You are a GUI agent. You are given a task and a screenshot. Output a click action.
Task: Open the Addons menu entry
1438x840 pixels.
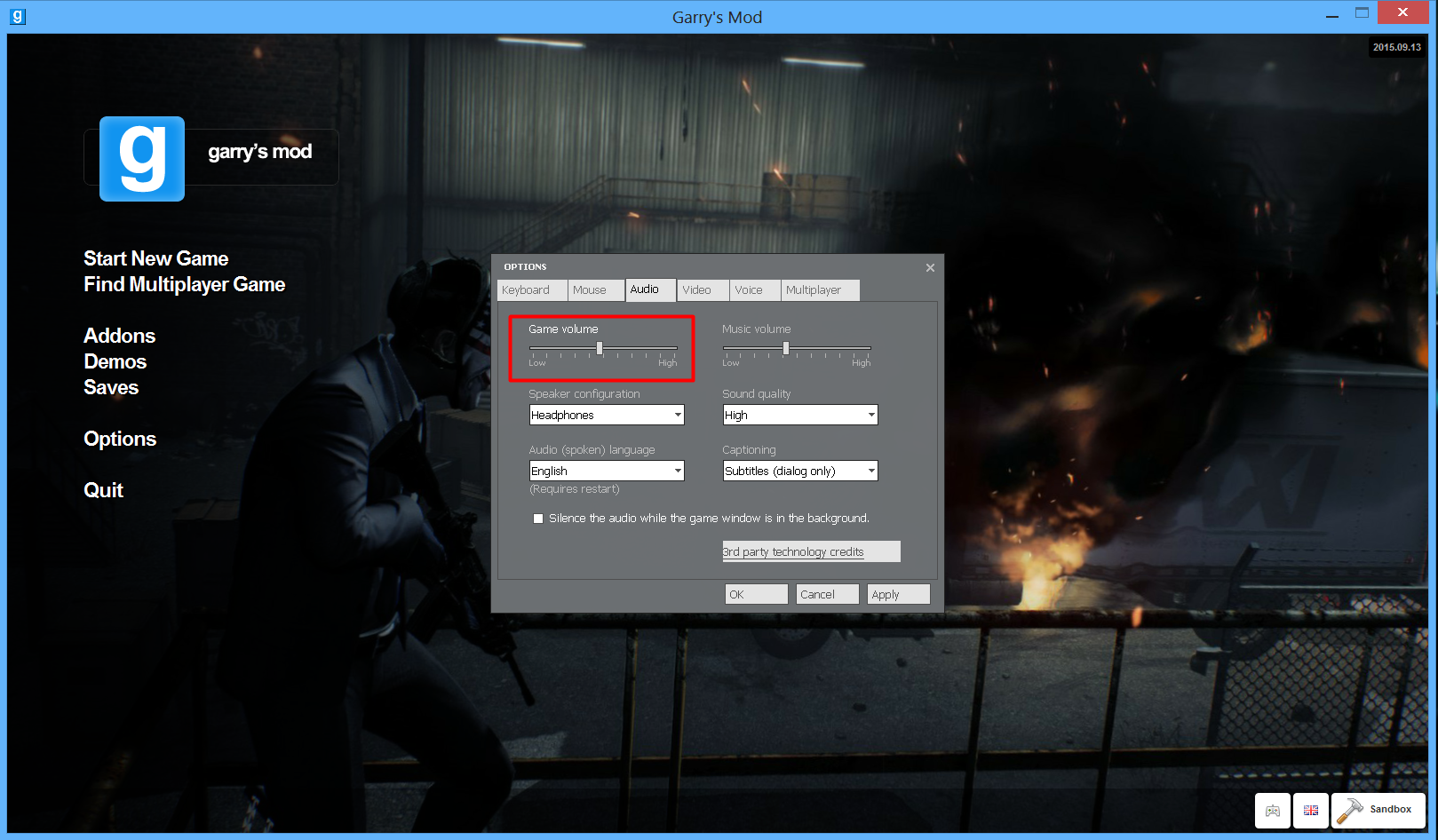click(120, 336)
